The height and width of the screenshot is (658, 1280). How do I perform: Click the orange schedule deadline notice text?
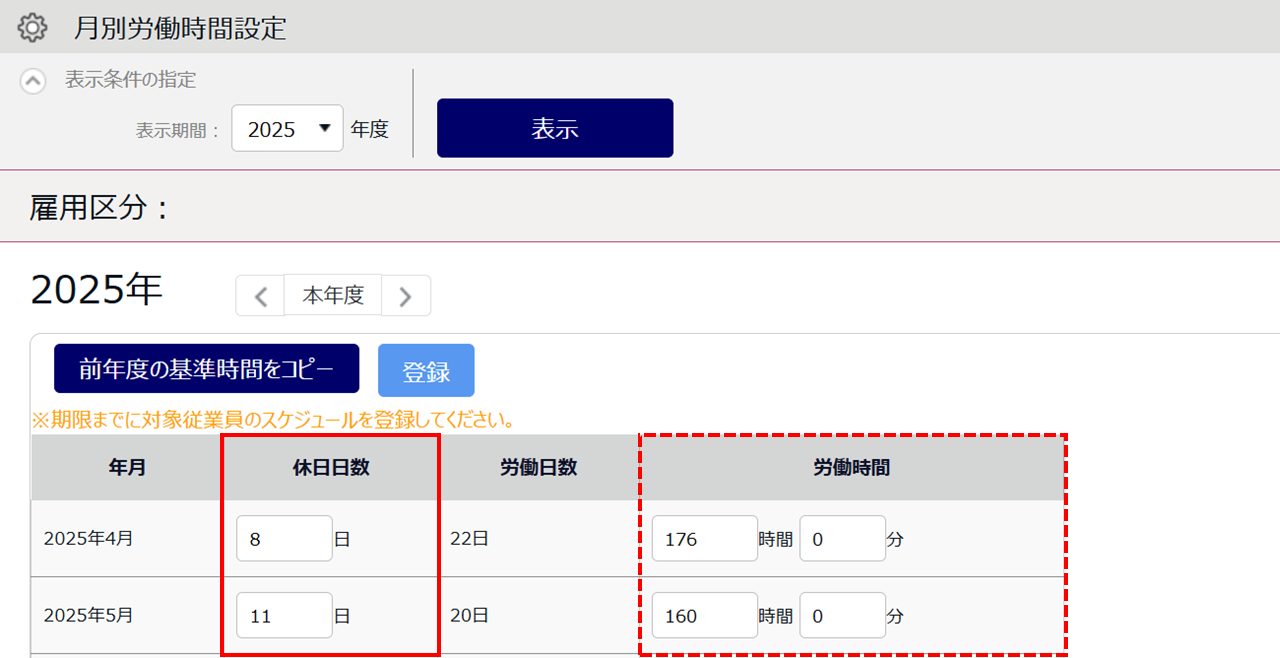click(x=273, y=421)
